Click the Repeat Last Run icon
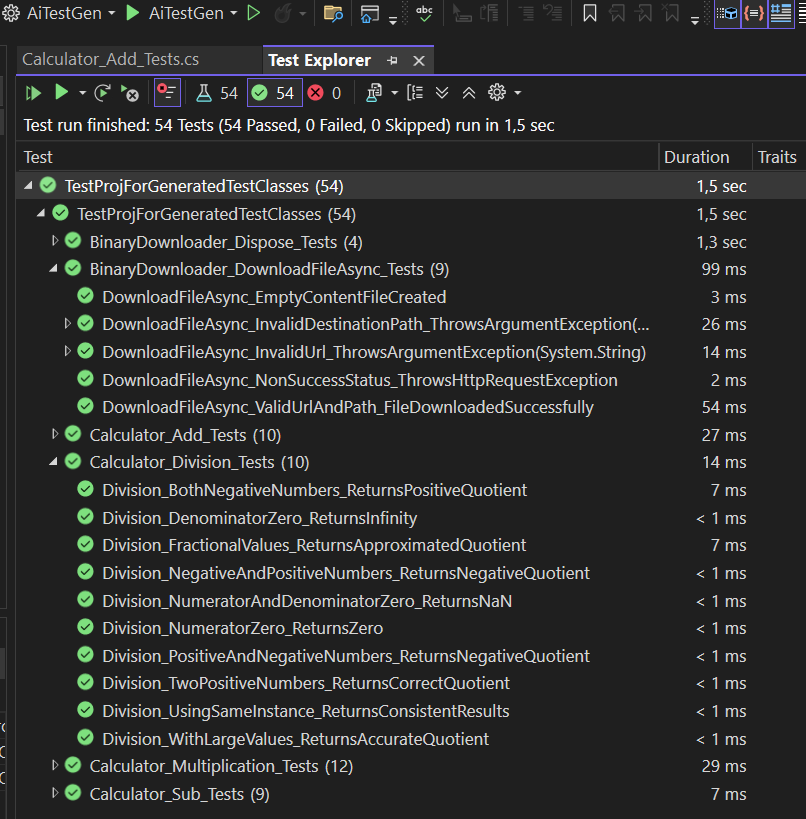 101,93
